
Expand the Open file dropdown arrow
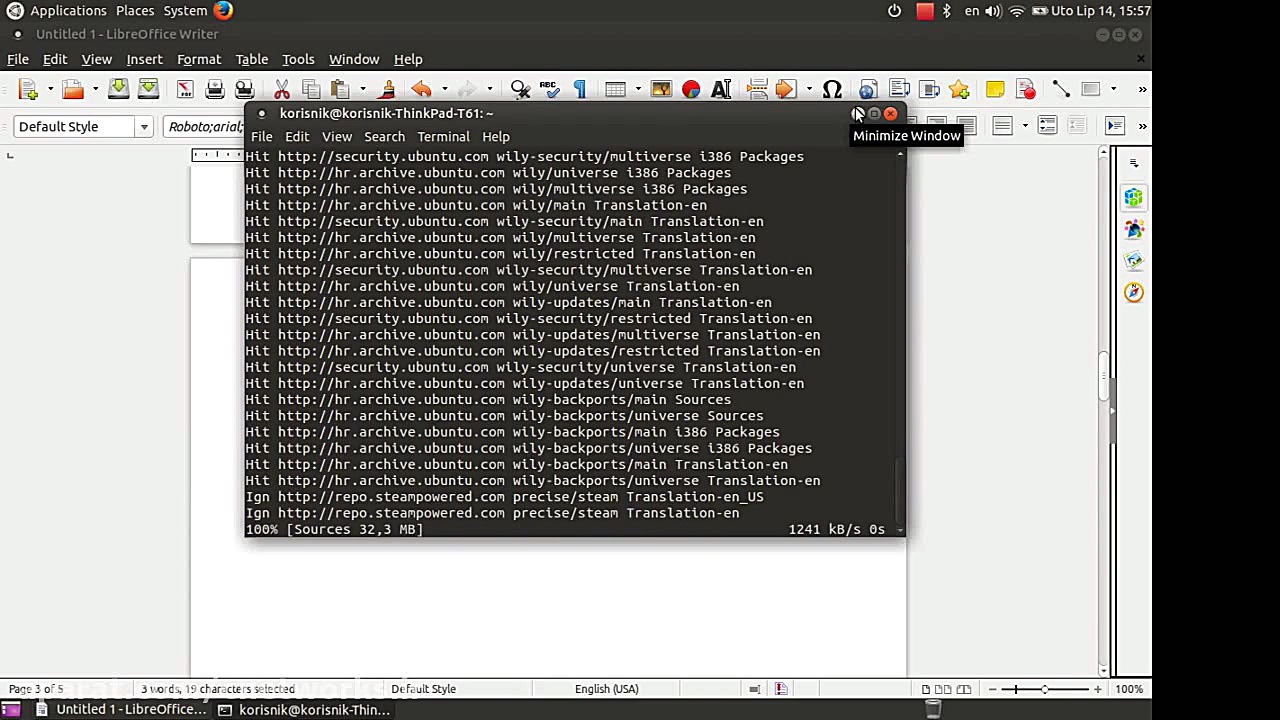pyautogui.click(x=95, y=90)
